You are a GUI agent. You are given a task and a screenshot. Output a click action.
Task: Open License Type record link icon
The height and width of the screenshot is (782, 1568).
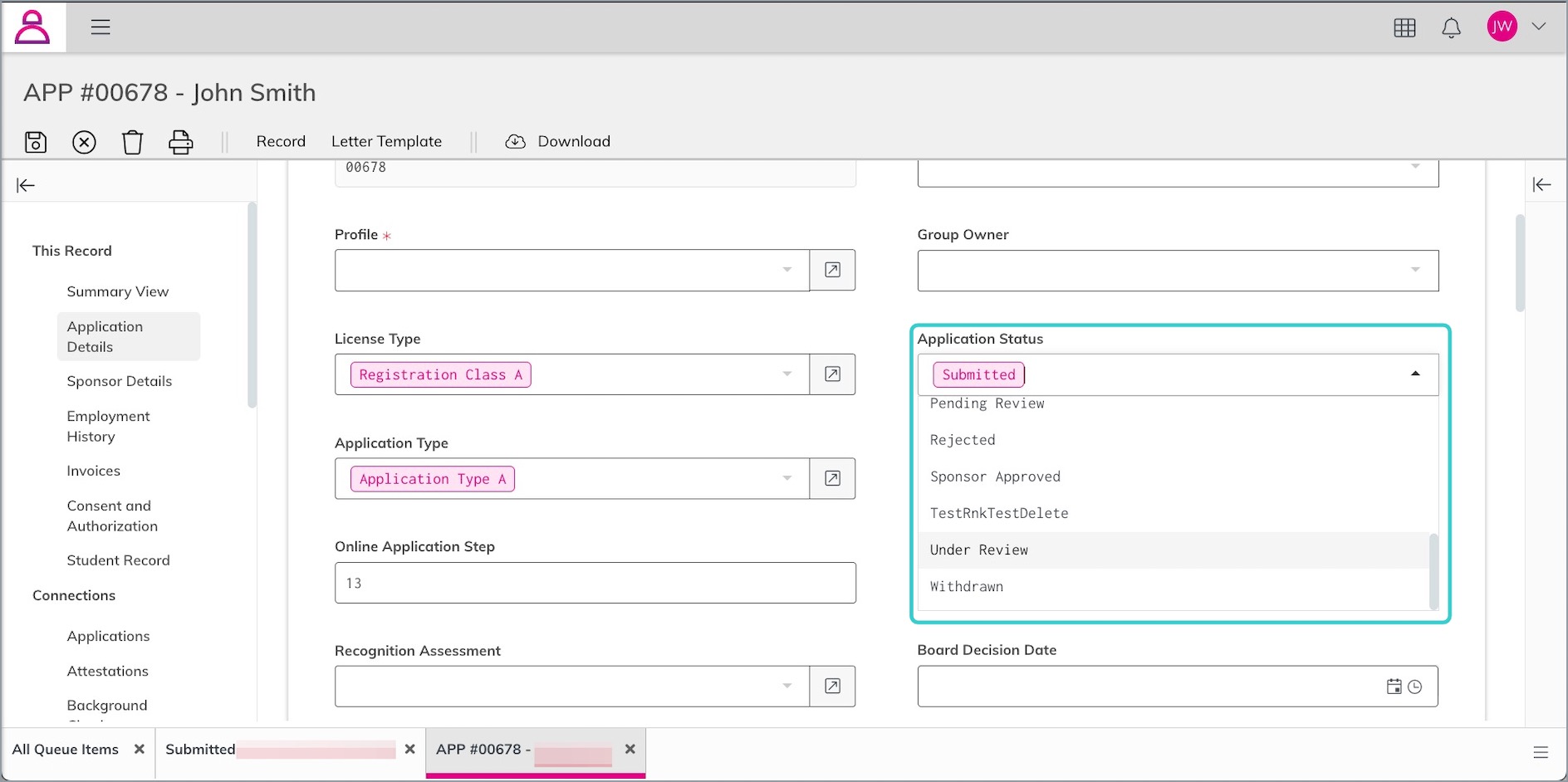click(x=832, y=374)
